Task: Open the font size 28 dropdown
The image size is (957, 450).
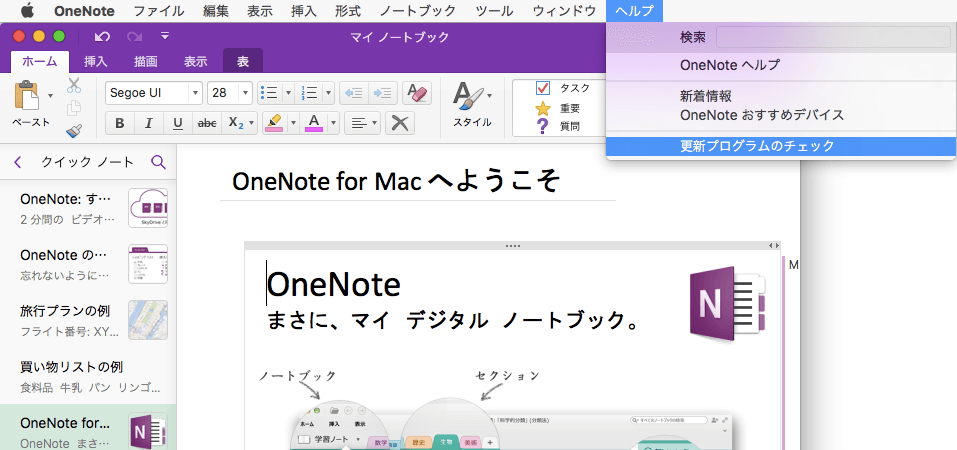Action: [245, 93]
